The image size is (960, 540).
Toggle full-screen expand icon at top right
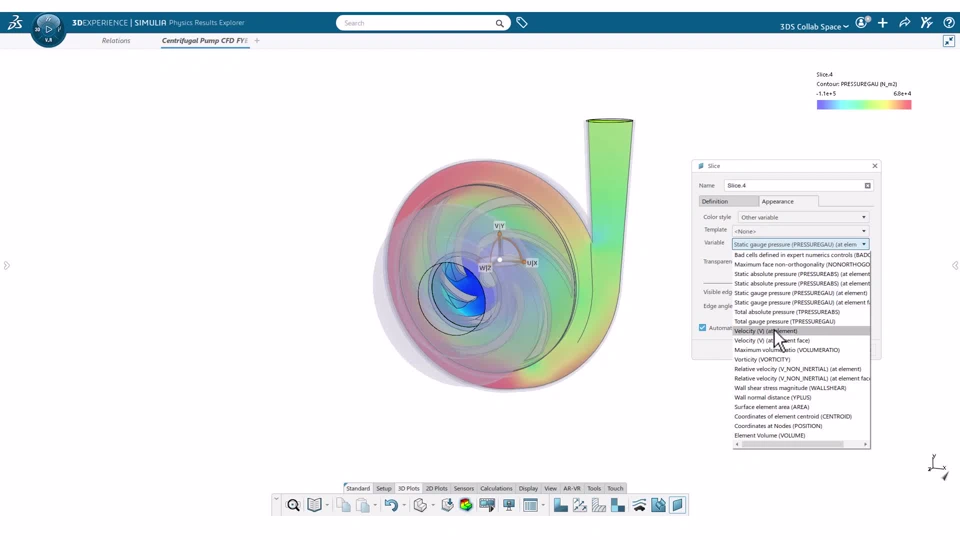tap(948, 41)
